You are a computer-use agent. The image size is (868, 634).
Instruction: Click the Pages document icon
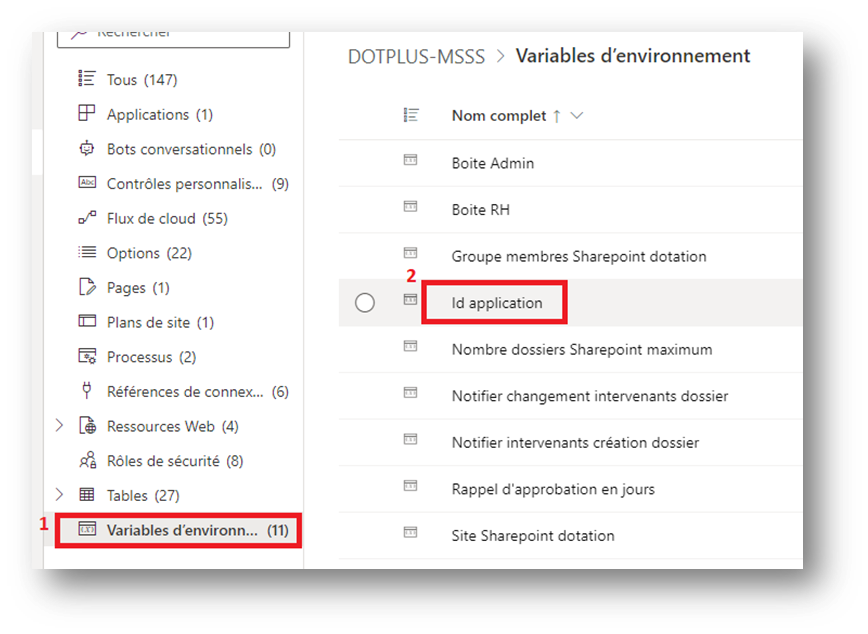(87, 287)
